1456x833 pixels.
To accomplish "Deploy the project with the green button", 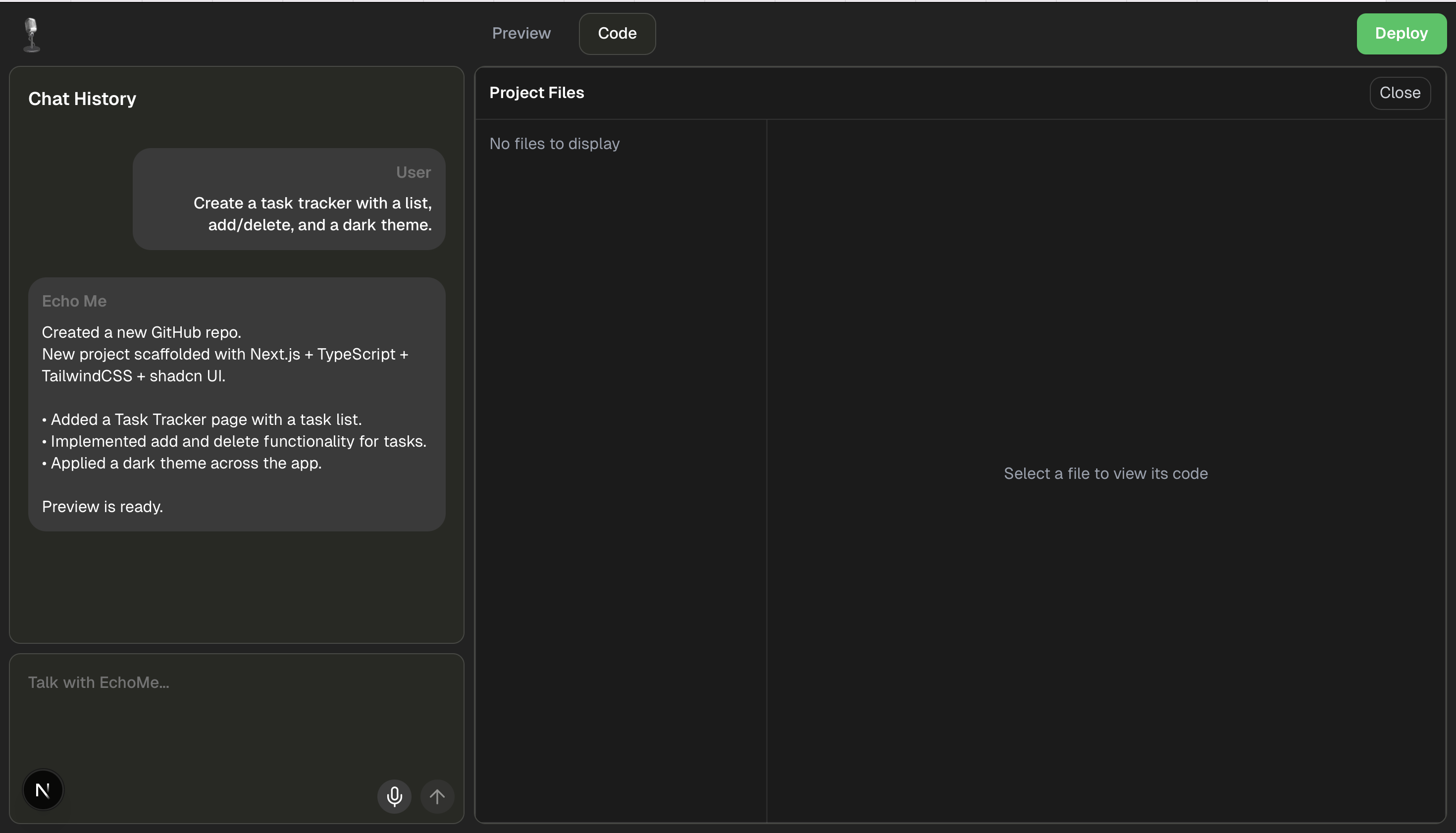I will point(1401,33).
